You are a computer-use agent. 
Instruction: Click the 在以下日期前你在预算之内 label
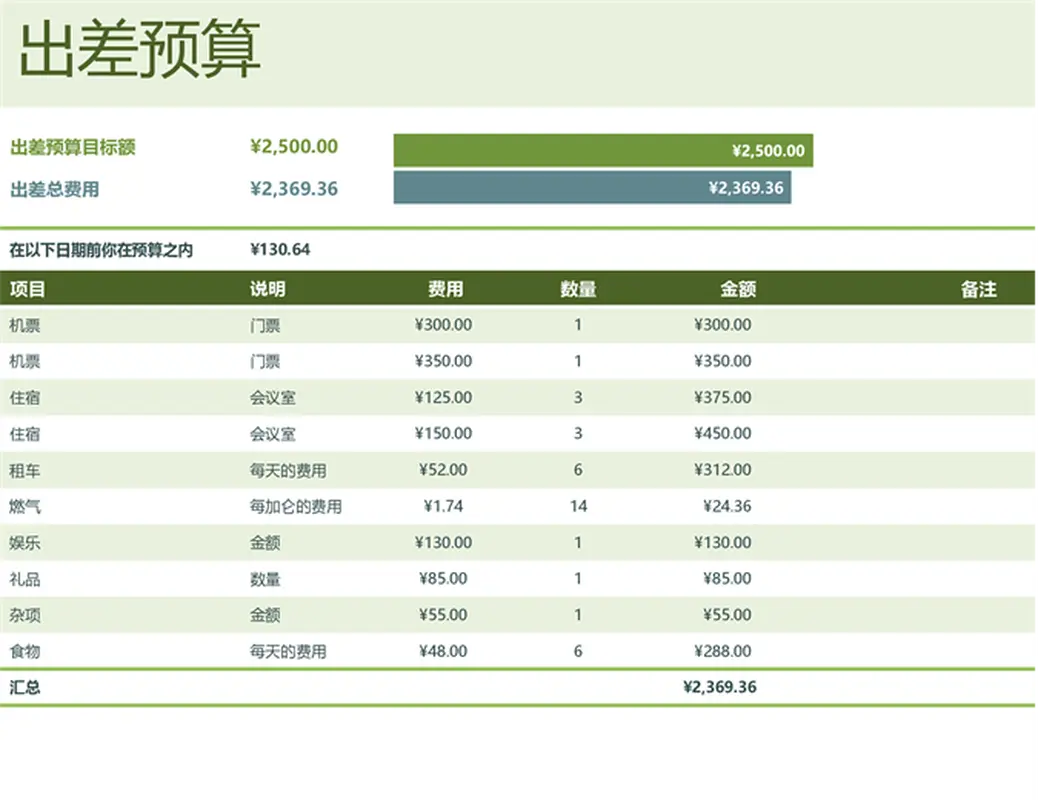tap(101, 250)
